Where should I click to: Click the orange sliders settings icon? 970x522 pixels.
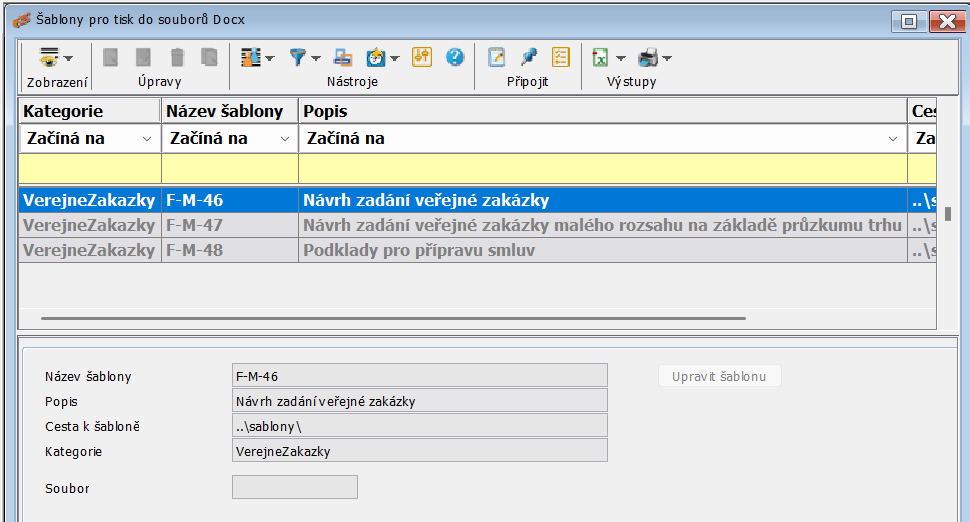(x=421, y=58)
